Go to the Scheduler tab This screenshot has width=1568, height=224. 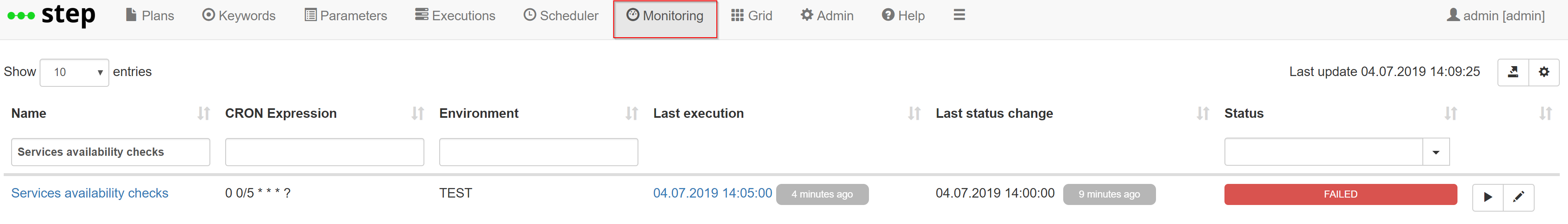pyautogui.click(x=561, y=16)
